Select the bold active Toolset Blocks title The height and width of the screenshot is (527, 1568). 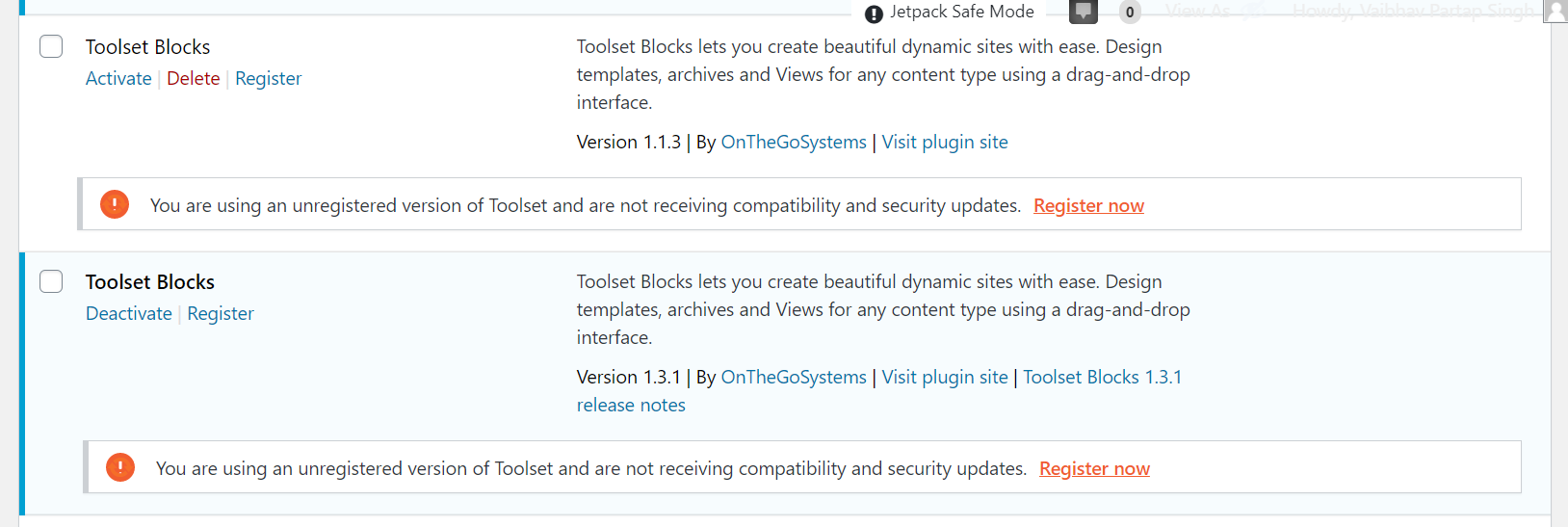150,282
